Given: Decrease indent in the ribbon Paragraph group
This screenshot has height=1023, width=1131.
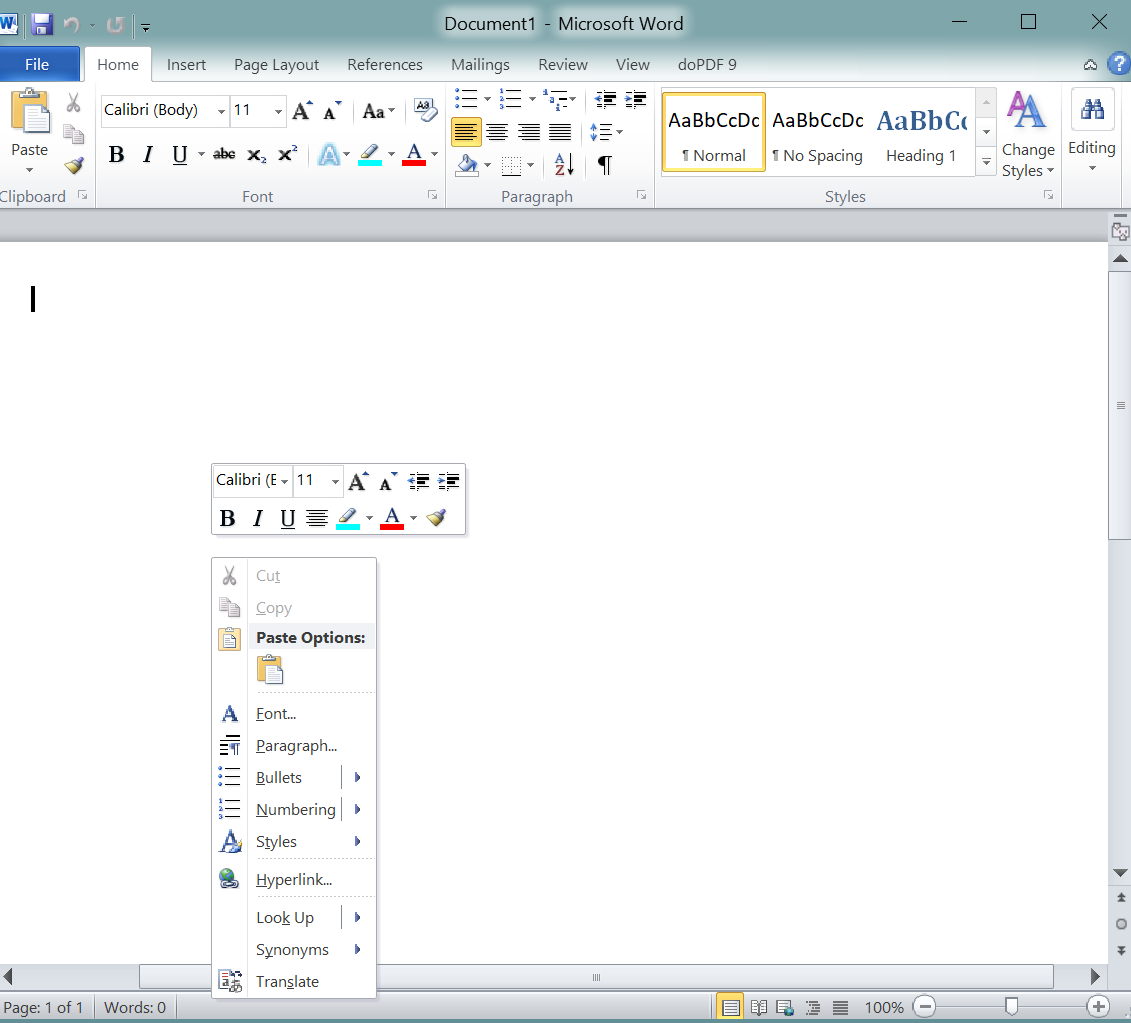Looking at the screenshot, I should (604, 100).
